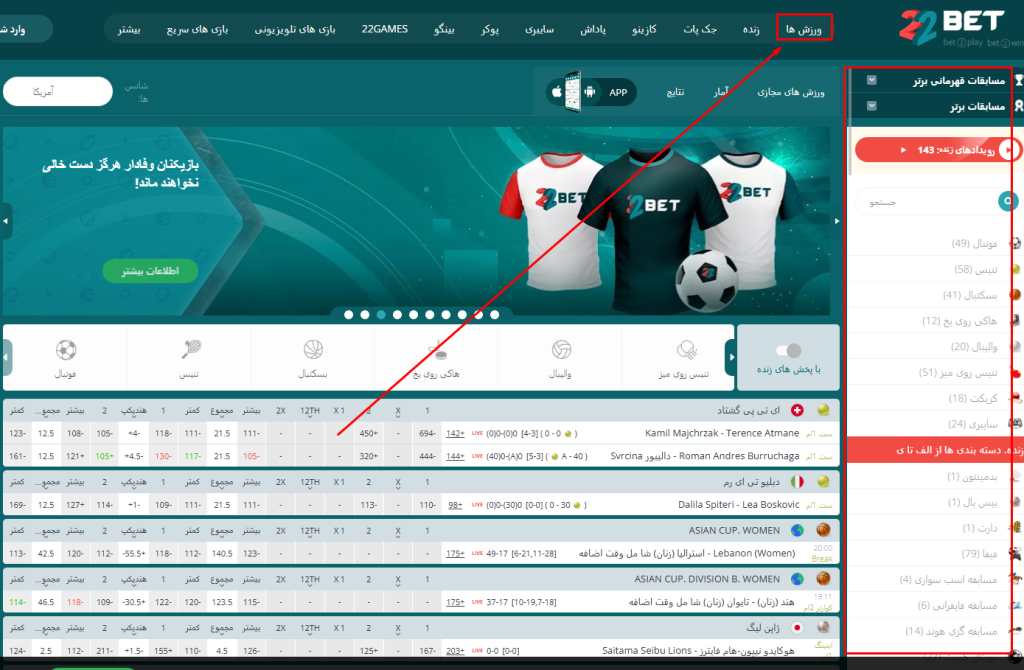The width and height of the screenshot is (1024, 670).
Task: Open the بینگو menu item
Action: click(444, 29)
